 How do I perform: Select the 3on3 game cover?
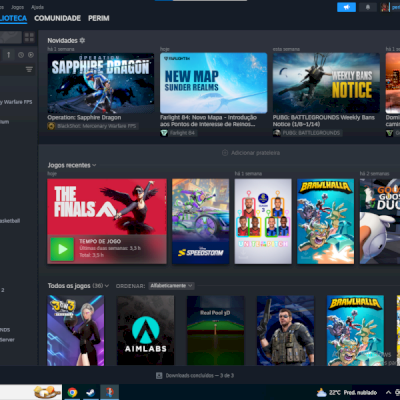coord(76,330)
